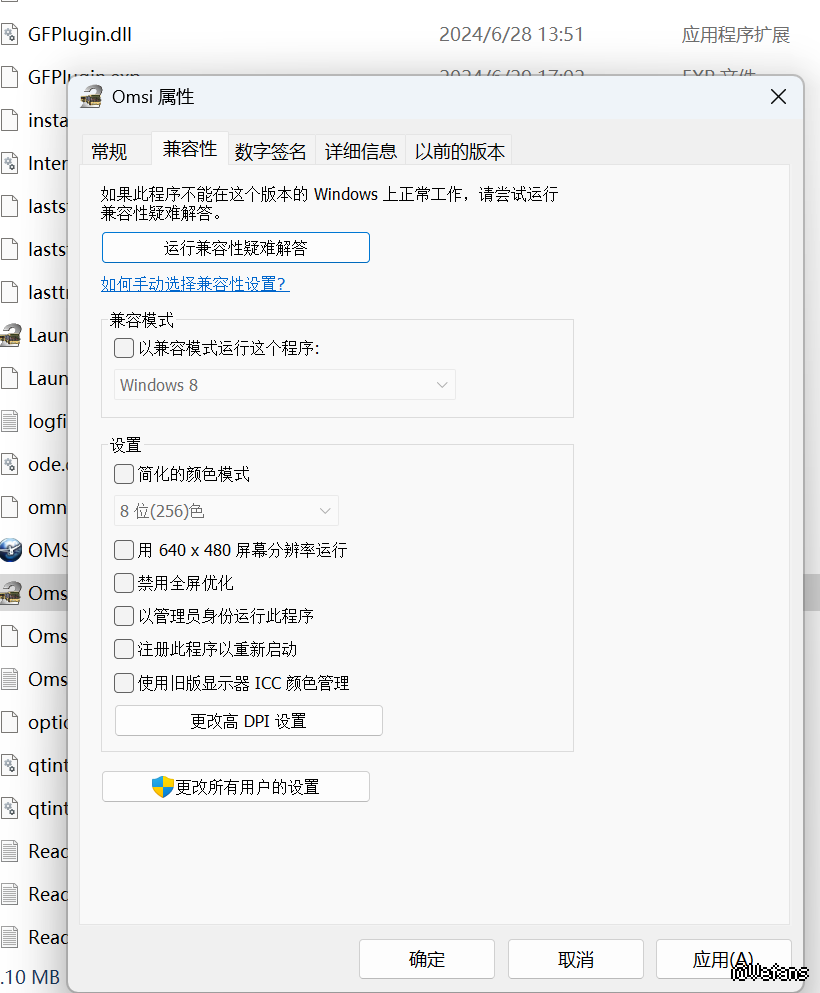Click the Omsi bus icon in title bar
The width and height of the screenshot is (820, 993).
pyautogui.click(x=92, y=97)
